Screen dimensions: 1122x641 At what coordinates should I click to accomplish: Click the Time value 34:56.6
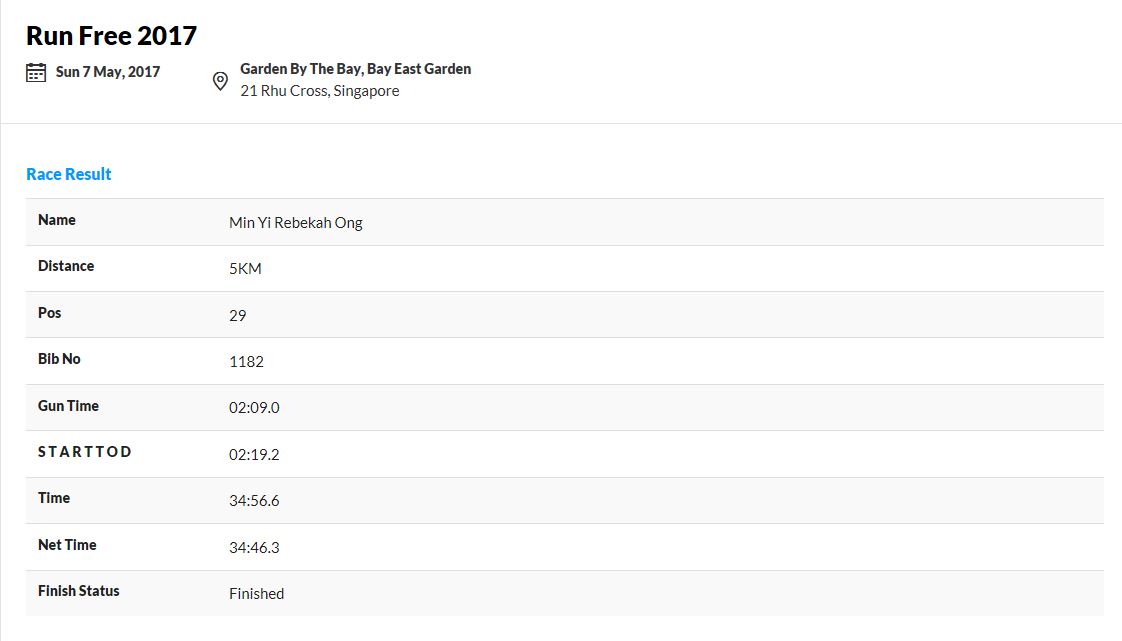(x=254, y=500)
